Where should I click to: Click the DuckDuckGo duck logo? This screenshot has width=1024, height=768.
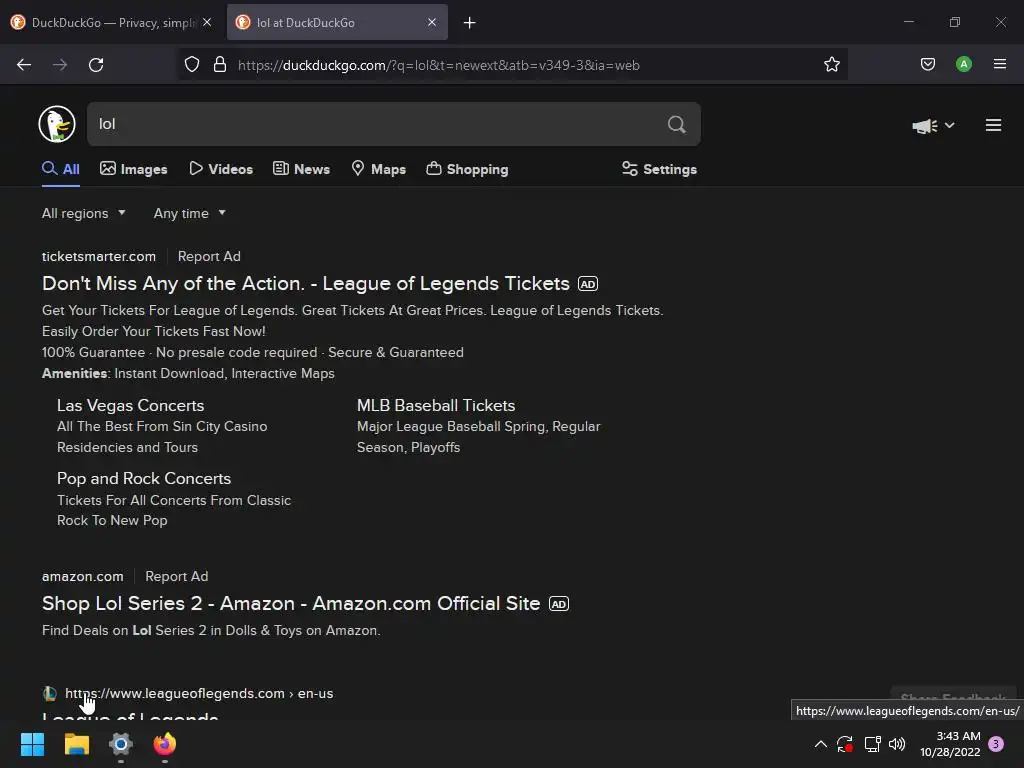point(57,124)
